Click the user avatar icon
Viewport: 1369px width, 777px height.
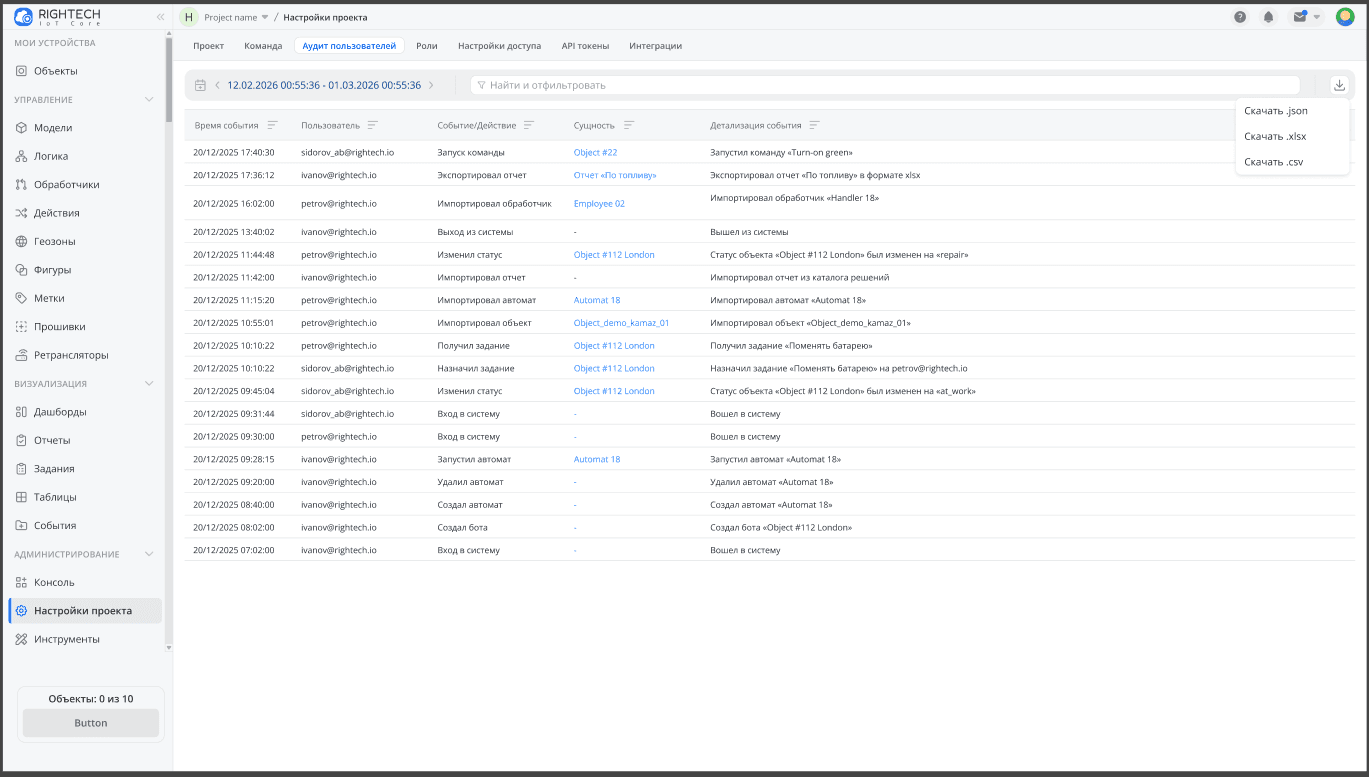(x=1345, y=17)
